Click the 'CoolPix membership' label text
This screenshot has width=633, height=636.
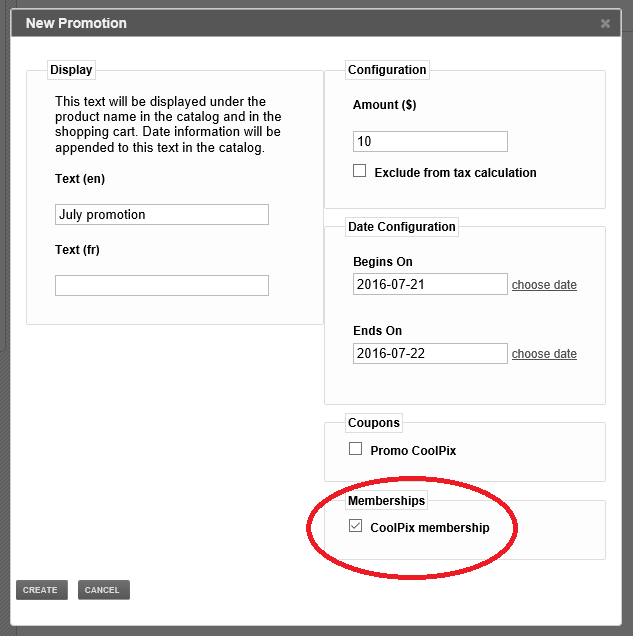430,528
